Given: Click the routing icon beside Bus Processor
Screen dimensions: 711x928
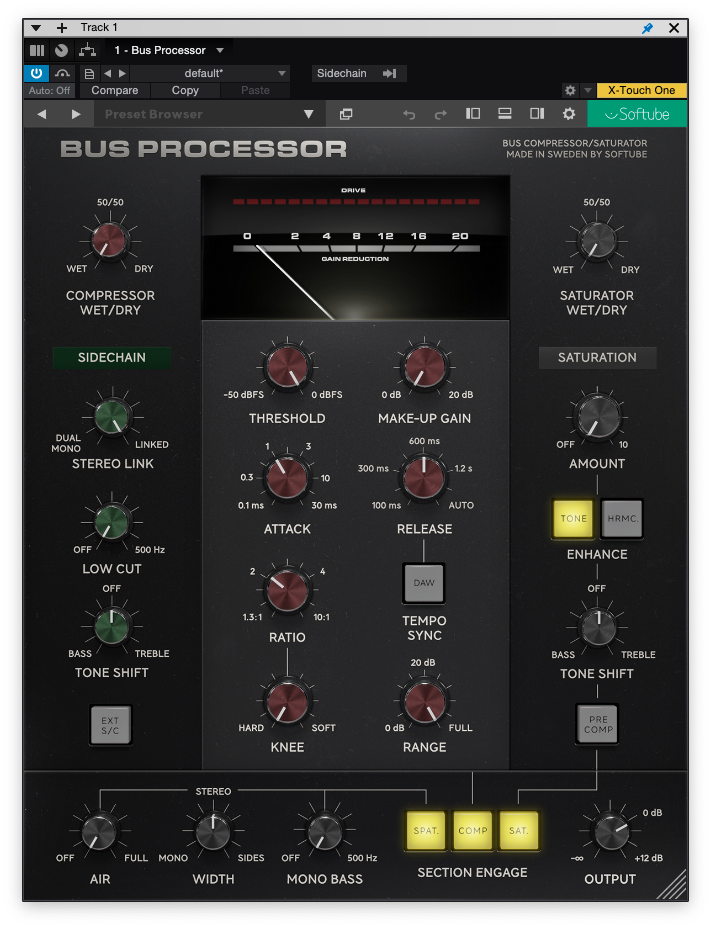Looking at the screenshot, I should point(87,50).
